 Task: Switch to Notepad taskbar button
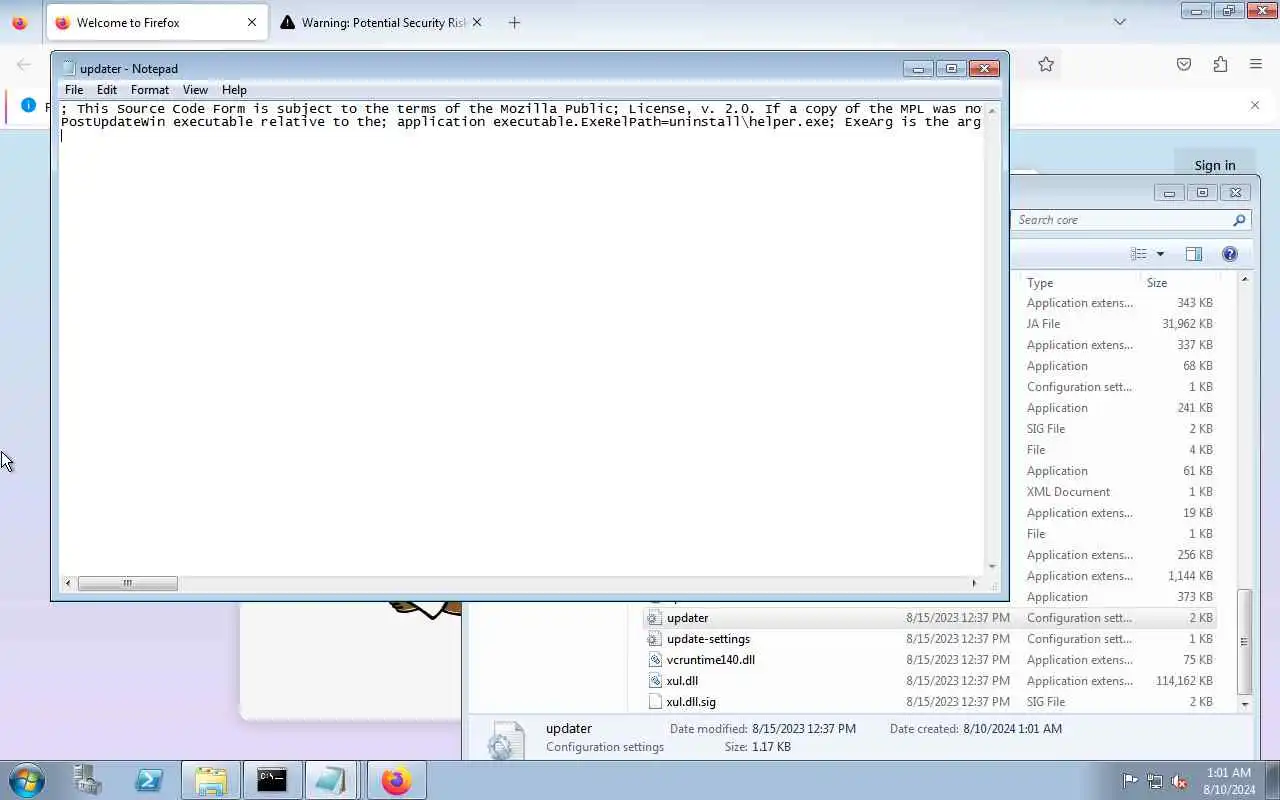click(330, 780)
